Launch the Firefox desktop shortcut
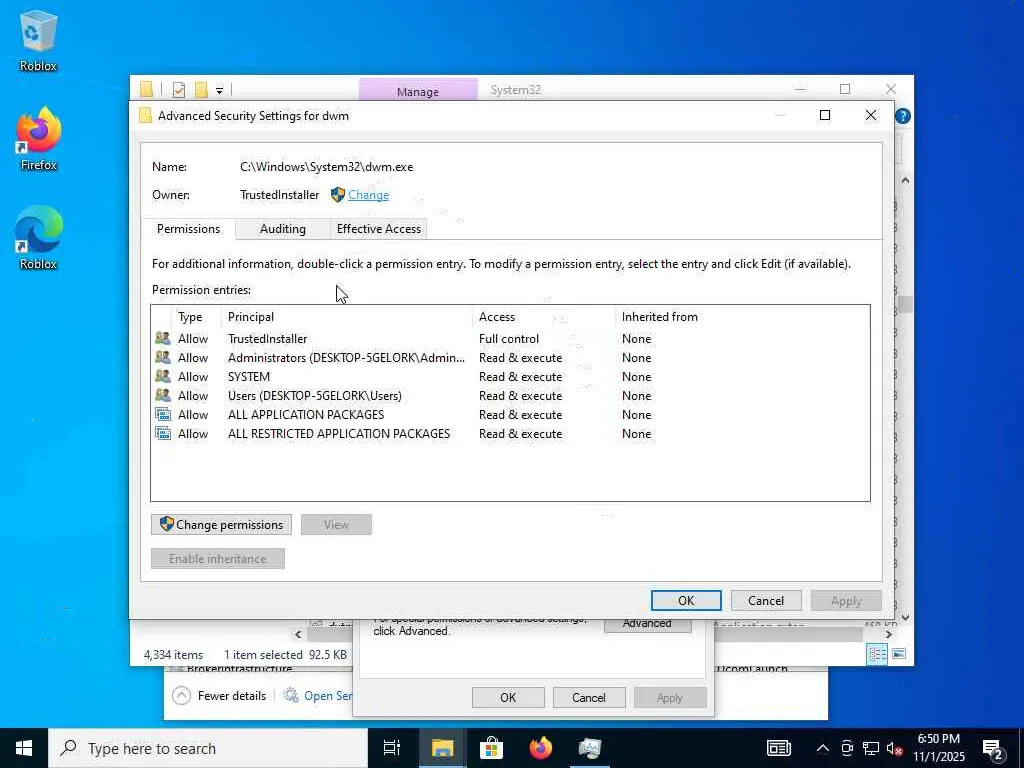This screenshot has width=1024, height=768. tap(38, 131)
